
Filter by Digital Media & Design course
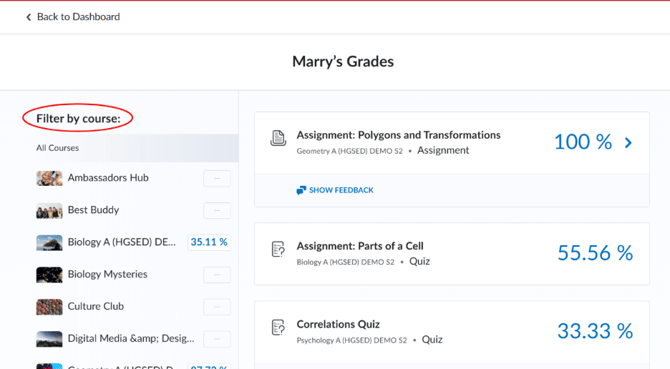tap(131, 338)
